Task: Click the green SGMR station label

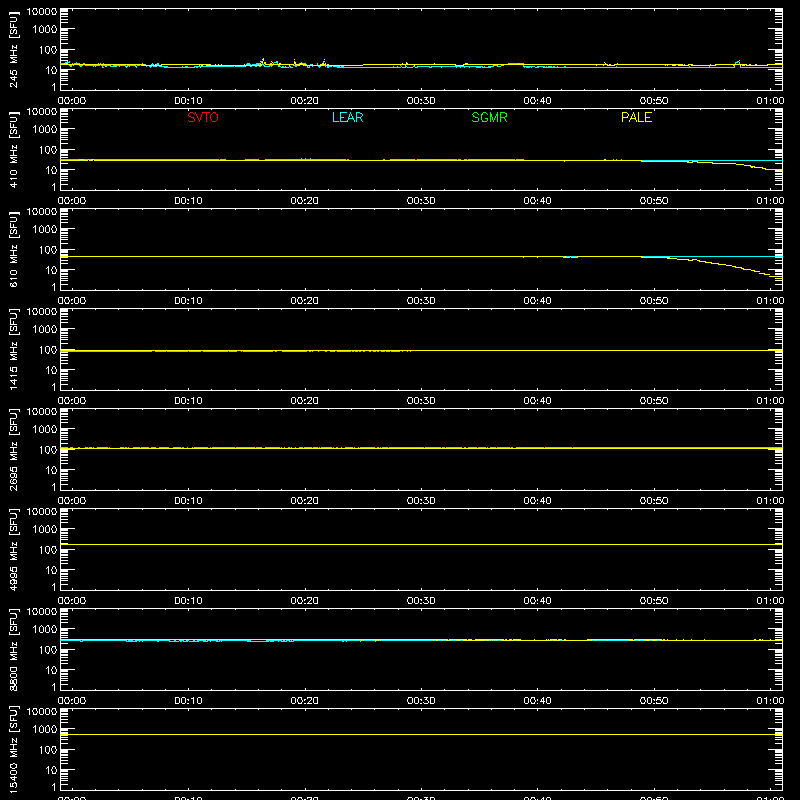Action: pos(489,117)
